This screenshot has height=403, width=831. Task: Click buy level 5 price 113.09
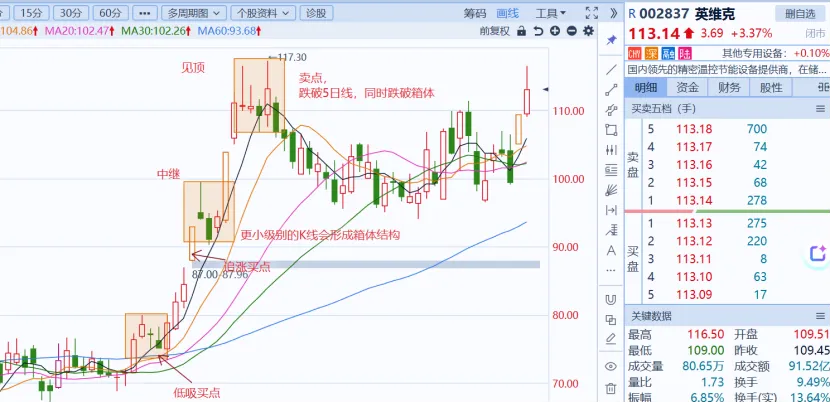[694, 295]
